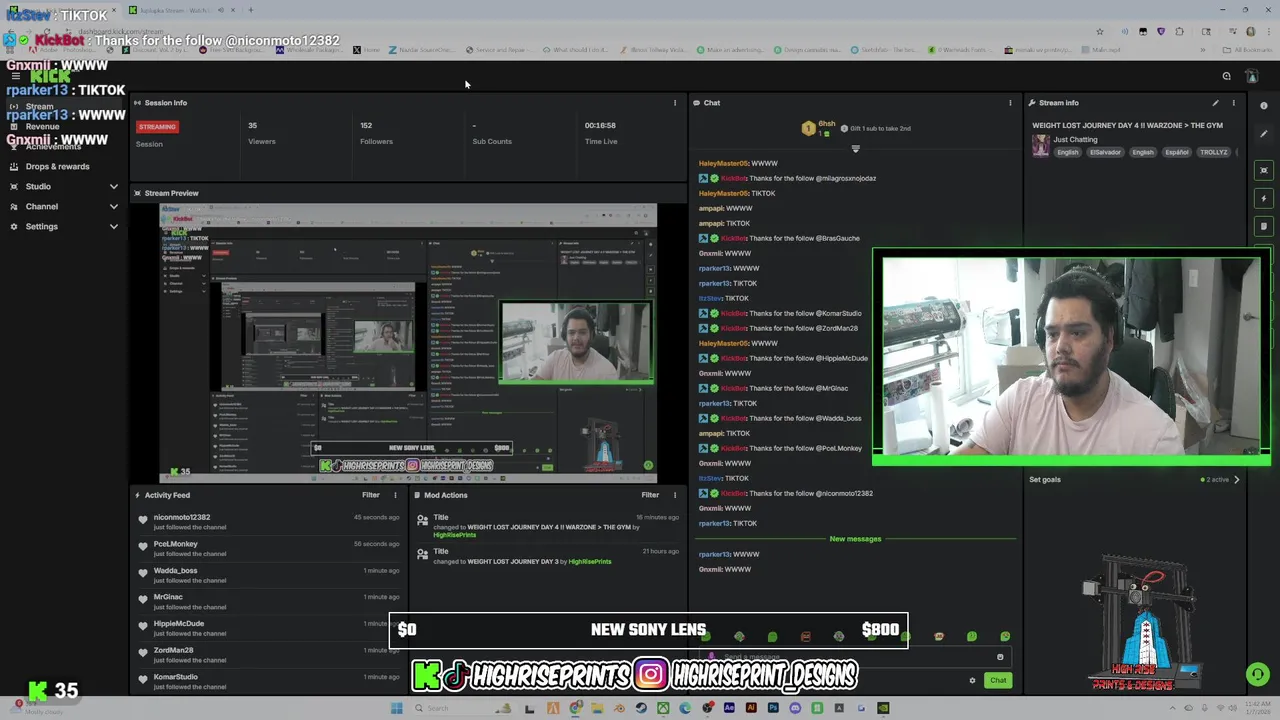Click heart icon beside niconmoto12382

tap(143, 519)
